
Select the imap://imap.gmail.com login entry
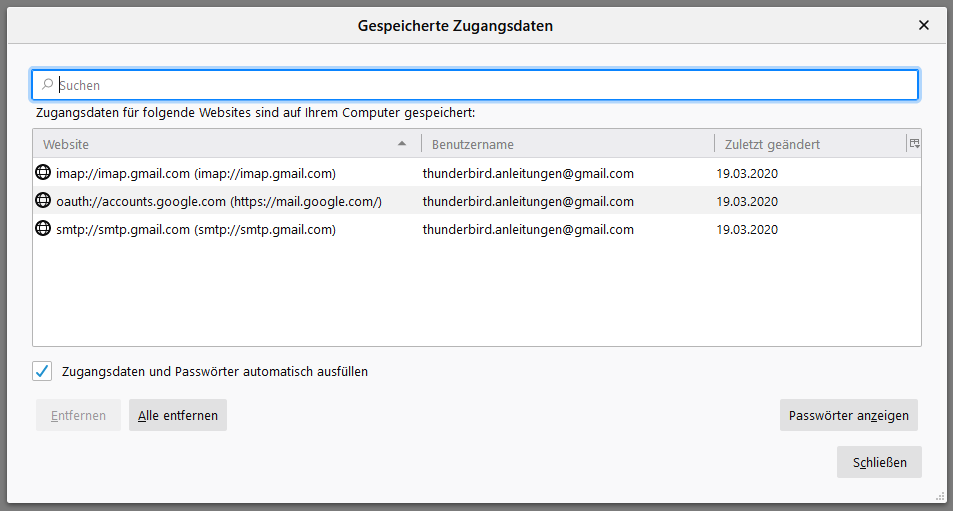196,173
